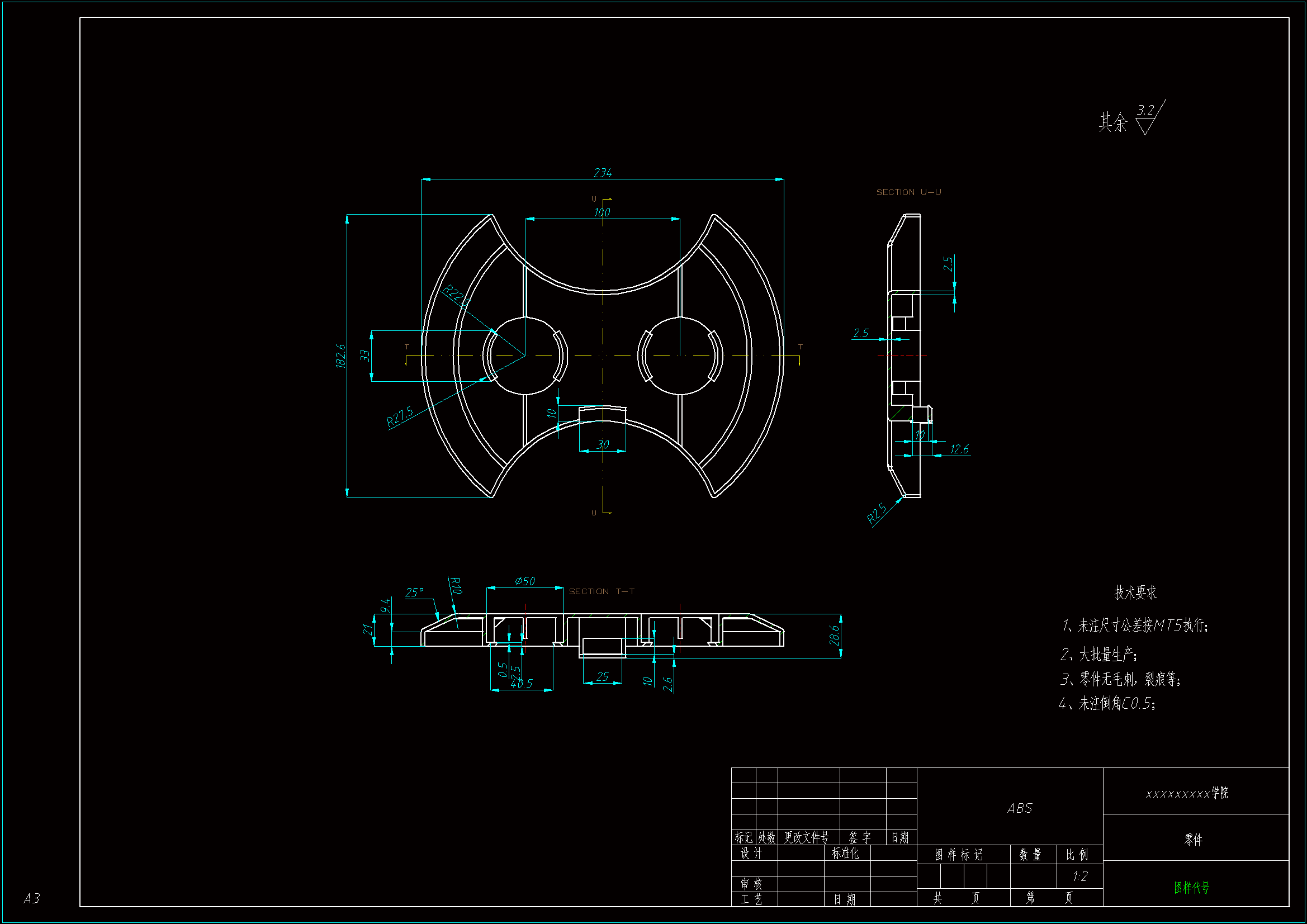Click the 234 overall width dimension
The width and height of the screenshot is (1307, 924).
pos(602,173)
